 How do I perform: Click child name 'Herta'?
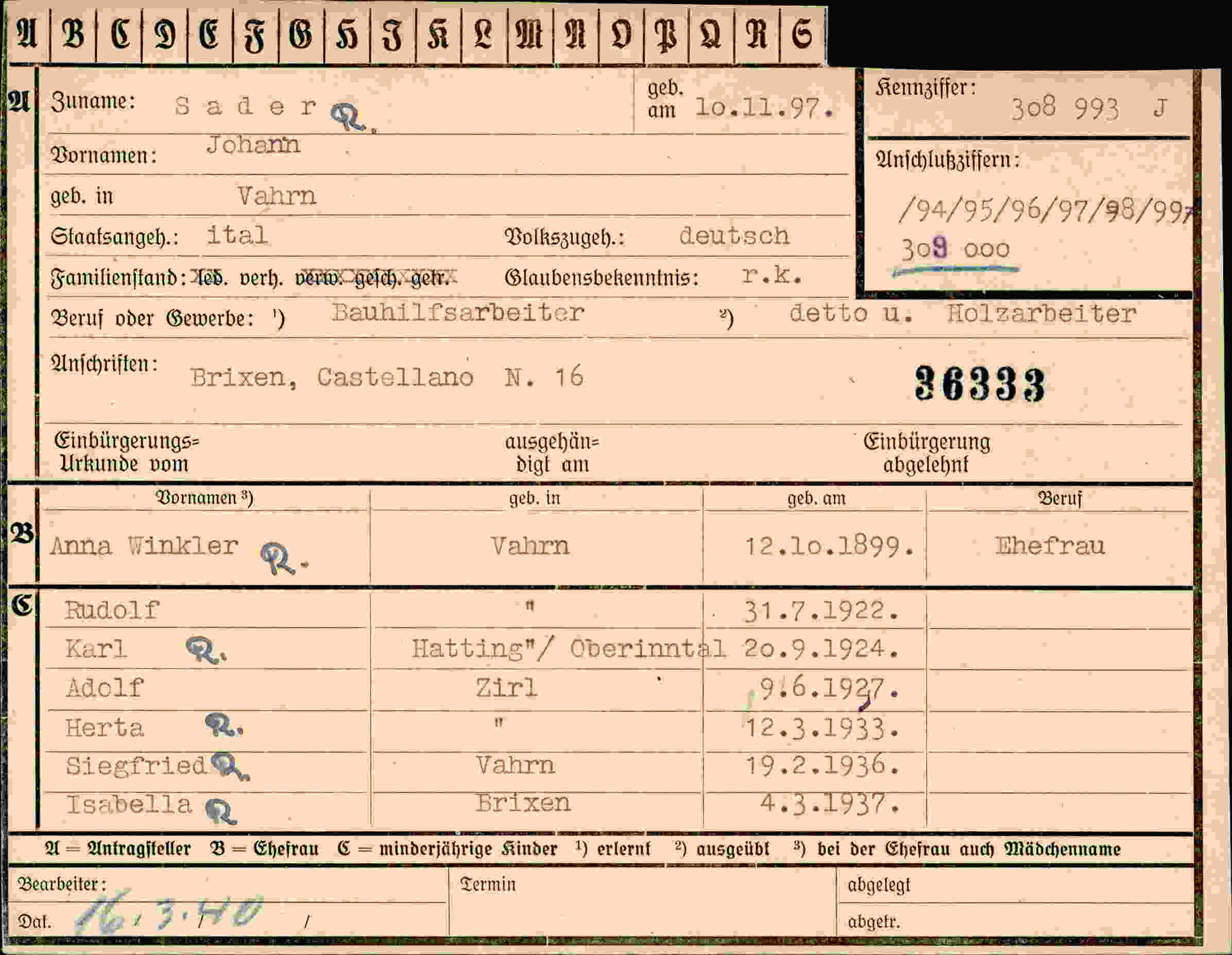pyautogui.click(x=105, y=728)
